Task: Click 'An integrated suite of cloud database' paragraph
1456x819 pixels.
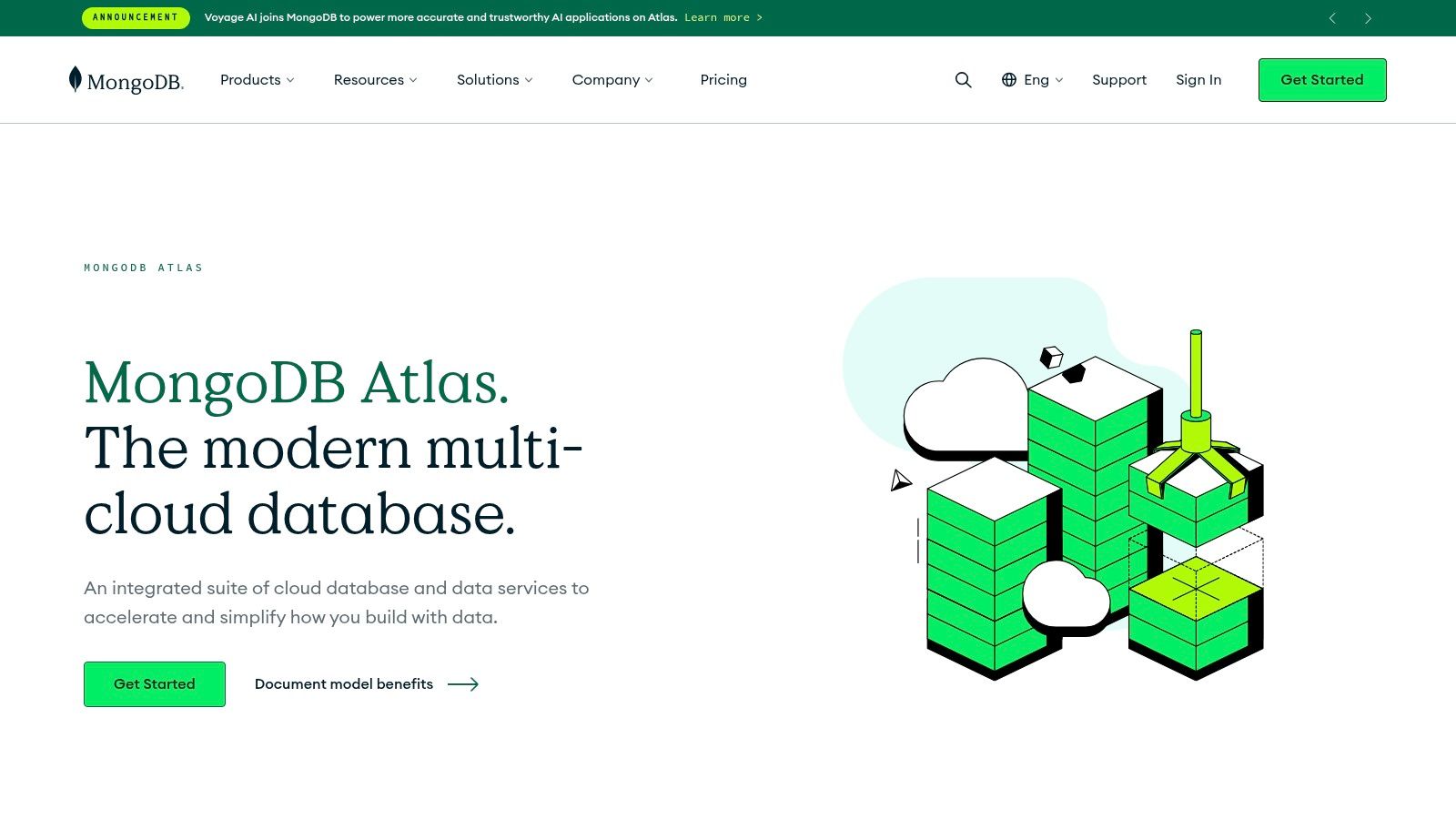Action: [337, 602]
